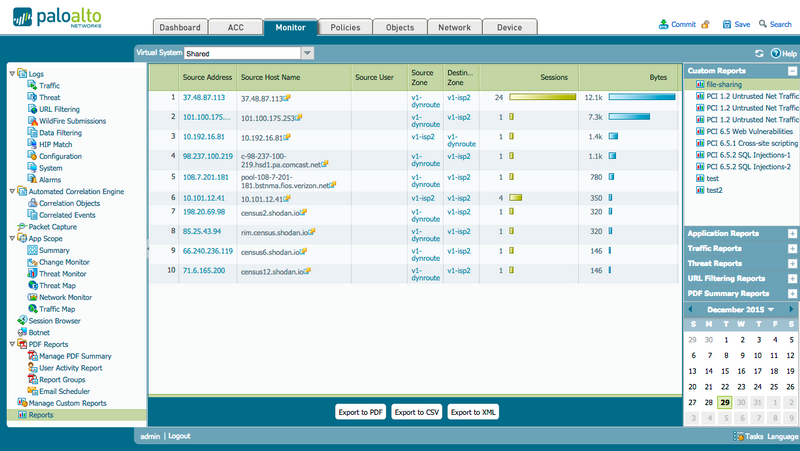This screenshot has width=800, height=451.
Task: Click the Commit icon in top bar
Action: pyautogui.click(x=664, y=24)
